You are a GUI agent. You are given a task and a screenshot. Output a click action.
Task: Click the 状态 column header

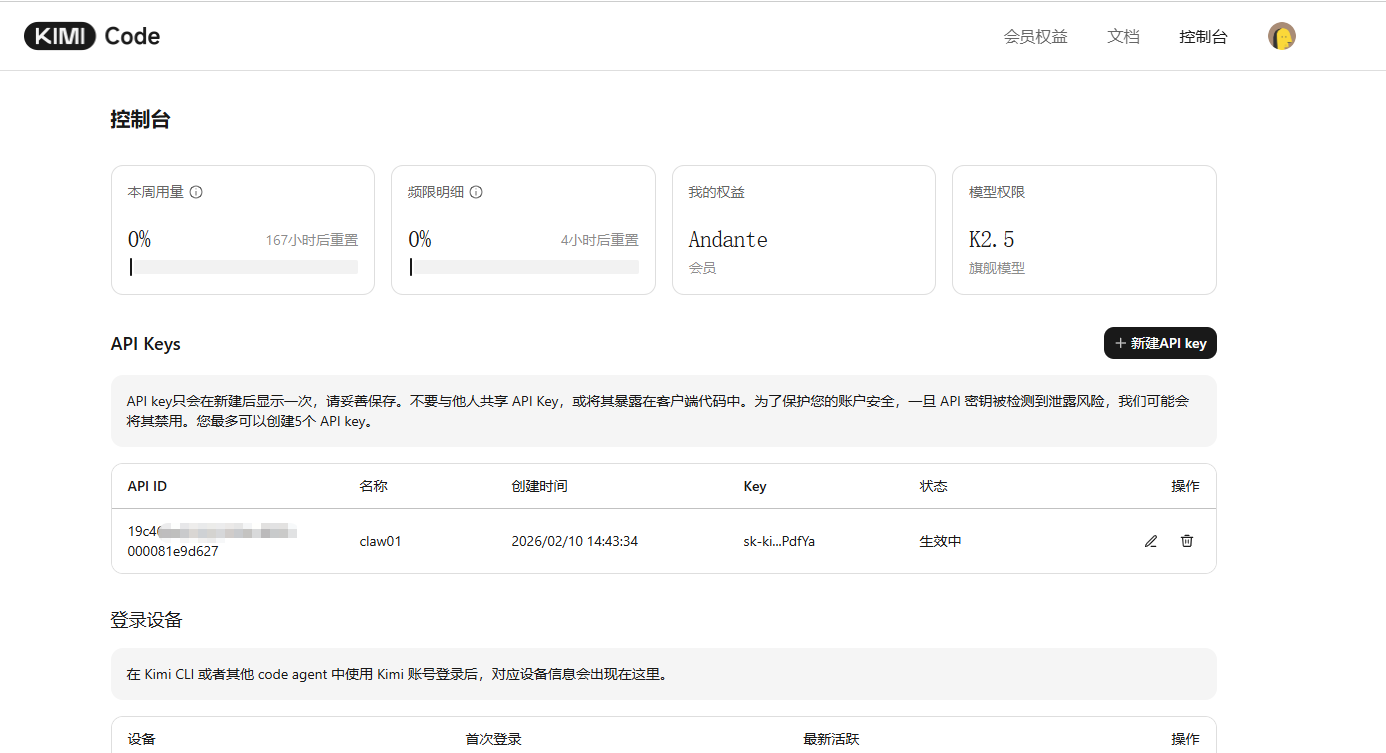point(933,486)
